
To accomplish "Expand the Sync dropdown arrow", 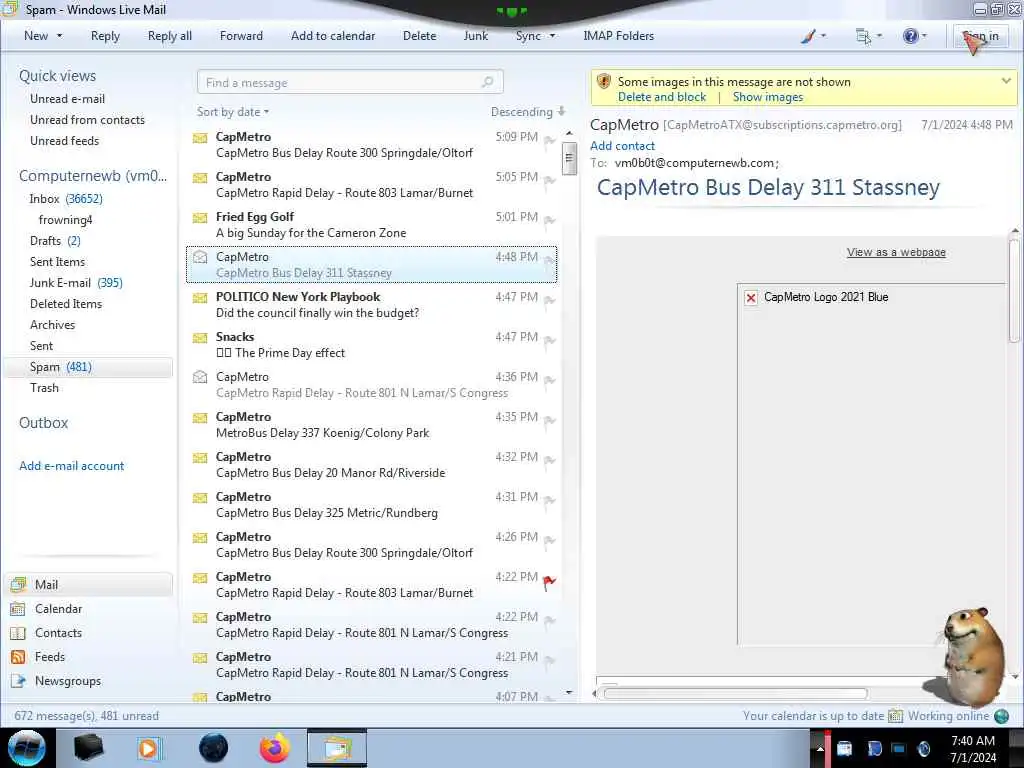I will tap(552, 36).
